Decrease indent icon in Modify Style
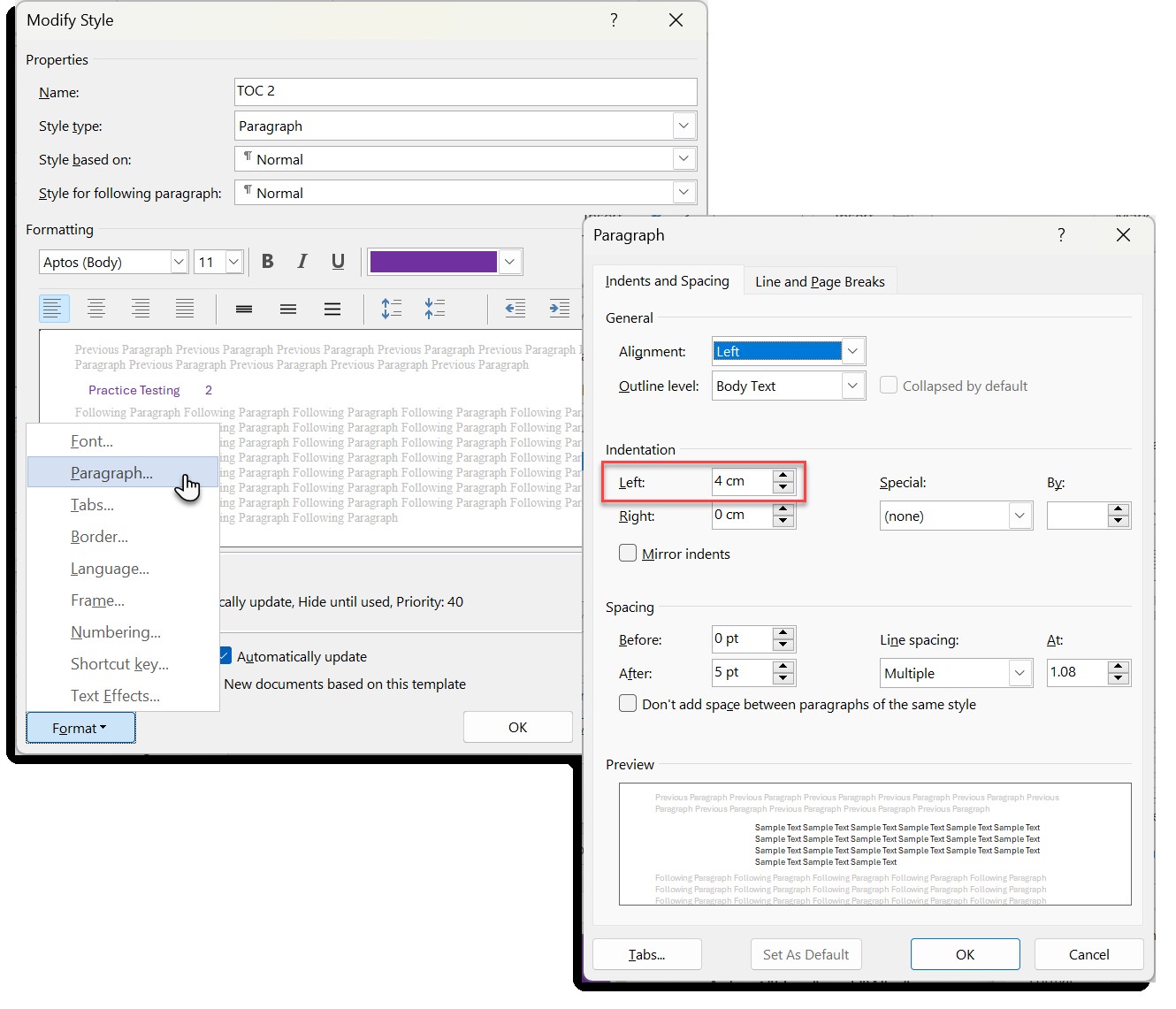This screenshot has width=1176, height=1009. click(x=515, y=309)
